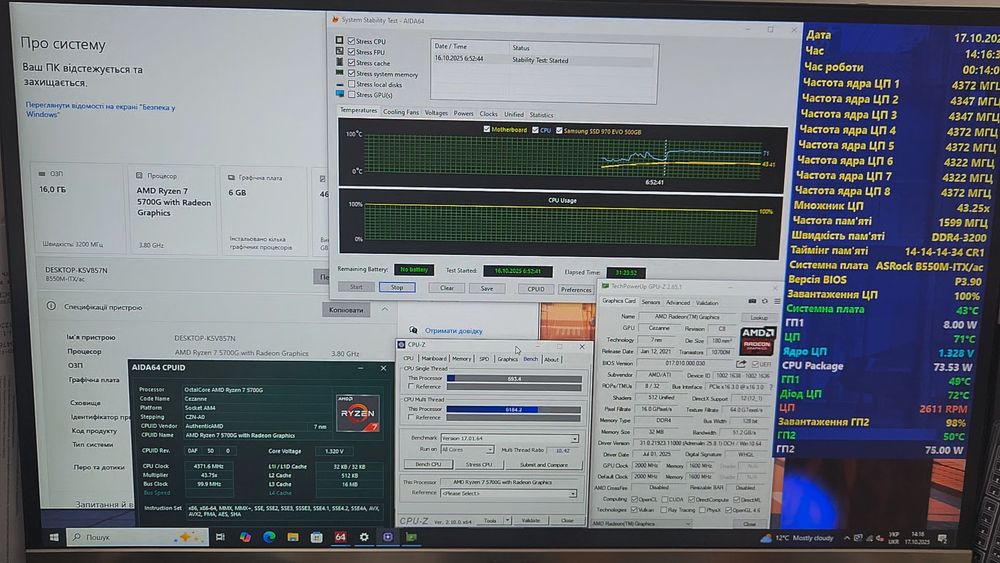Switch to GPU-Z taskbar icon

(x=411, y=537)
